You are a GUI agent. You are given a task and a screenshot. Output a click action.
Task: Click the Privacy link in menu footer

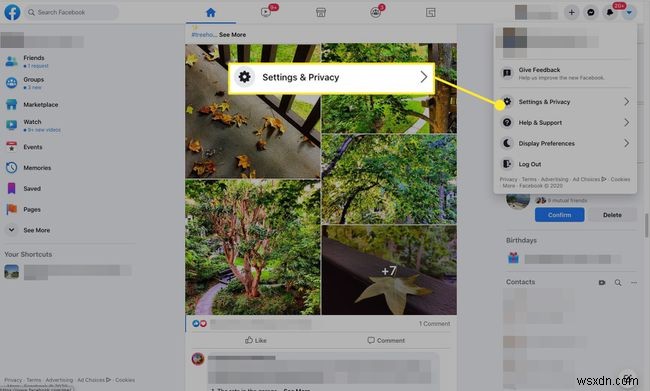(x=508, y=180)
